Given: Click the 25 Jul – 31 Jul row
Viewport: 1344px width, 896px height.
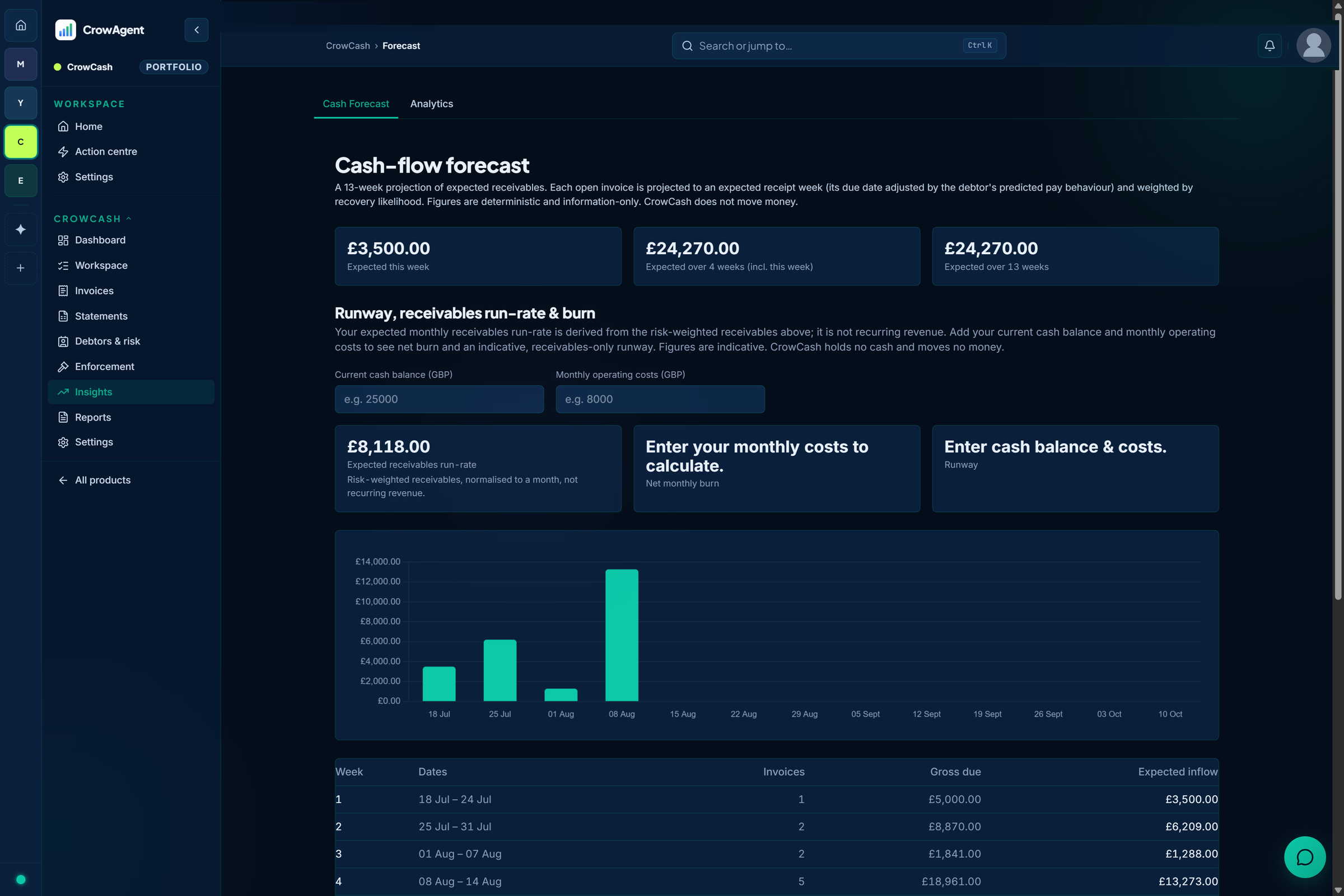Looking at the screenshot, I should (777, 827).
